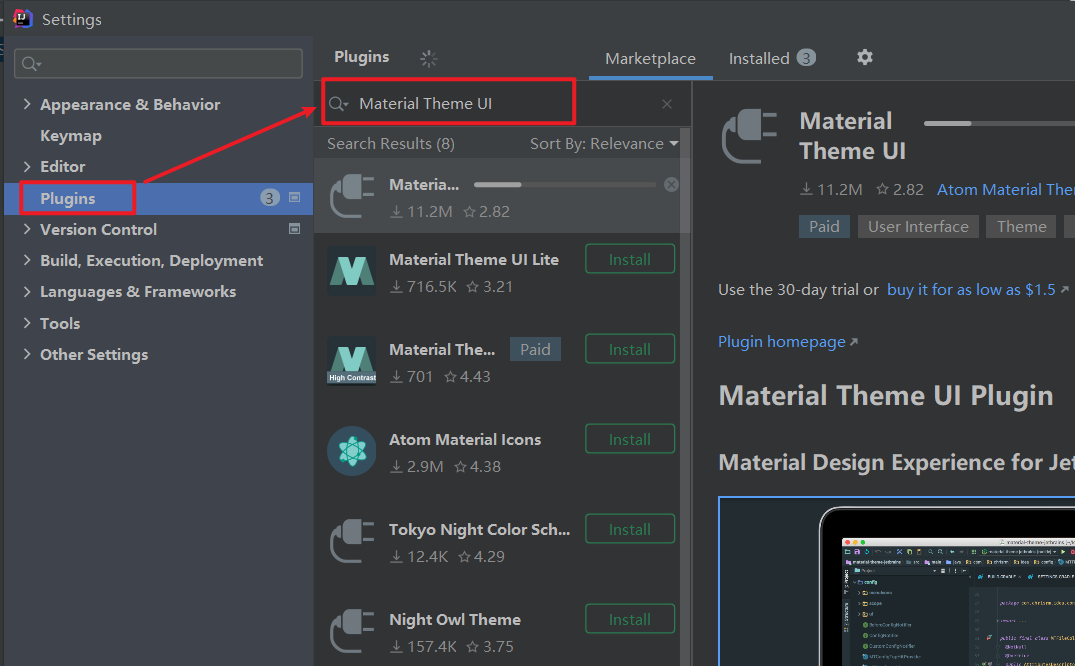Select Keymap in the settings tree
Viewport: 1075px width, 666px height.
(x=71, y=136)
